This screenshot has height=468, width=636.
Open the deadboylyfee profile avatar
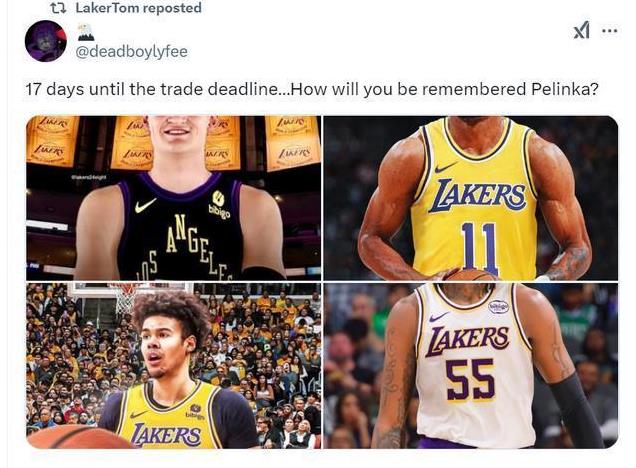[45, 41]
